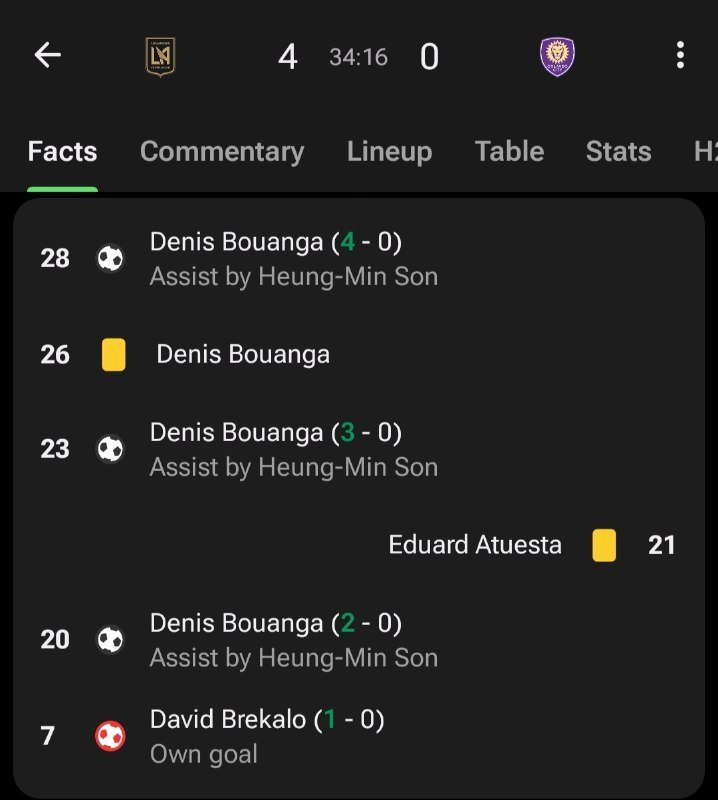Tap the red own goal icon
Image resolution: width=718 pixels, height=800 pixels.
(x=110, y=737)
